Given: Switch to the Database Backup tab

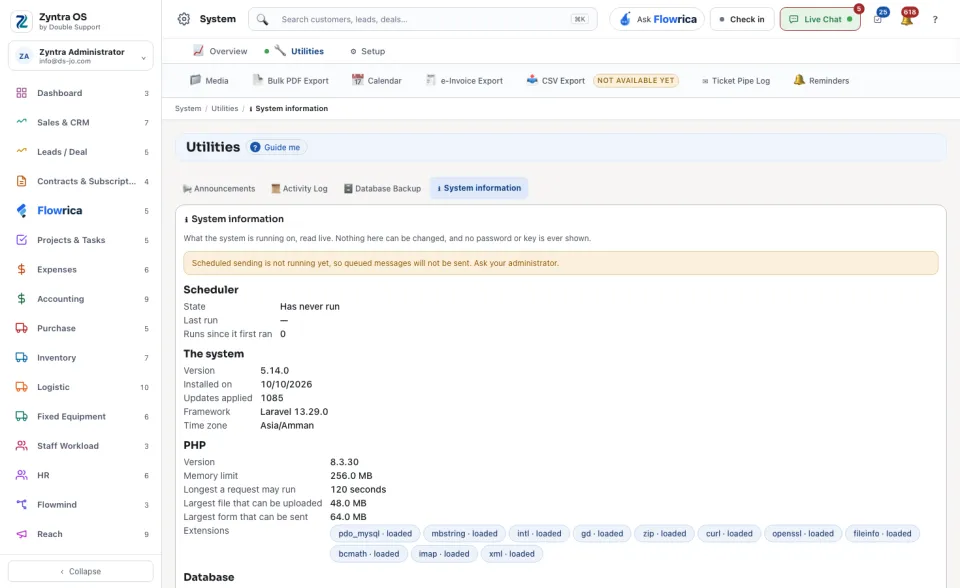Looking at the screenshot, I should (382, 189).
